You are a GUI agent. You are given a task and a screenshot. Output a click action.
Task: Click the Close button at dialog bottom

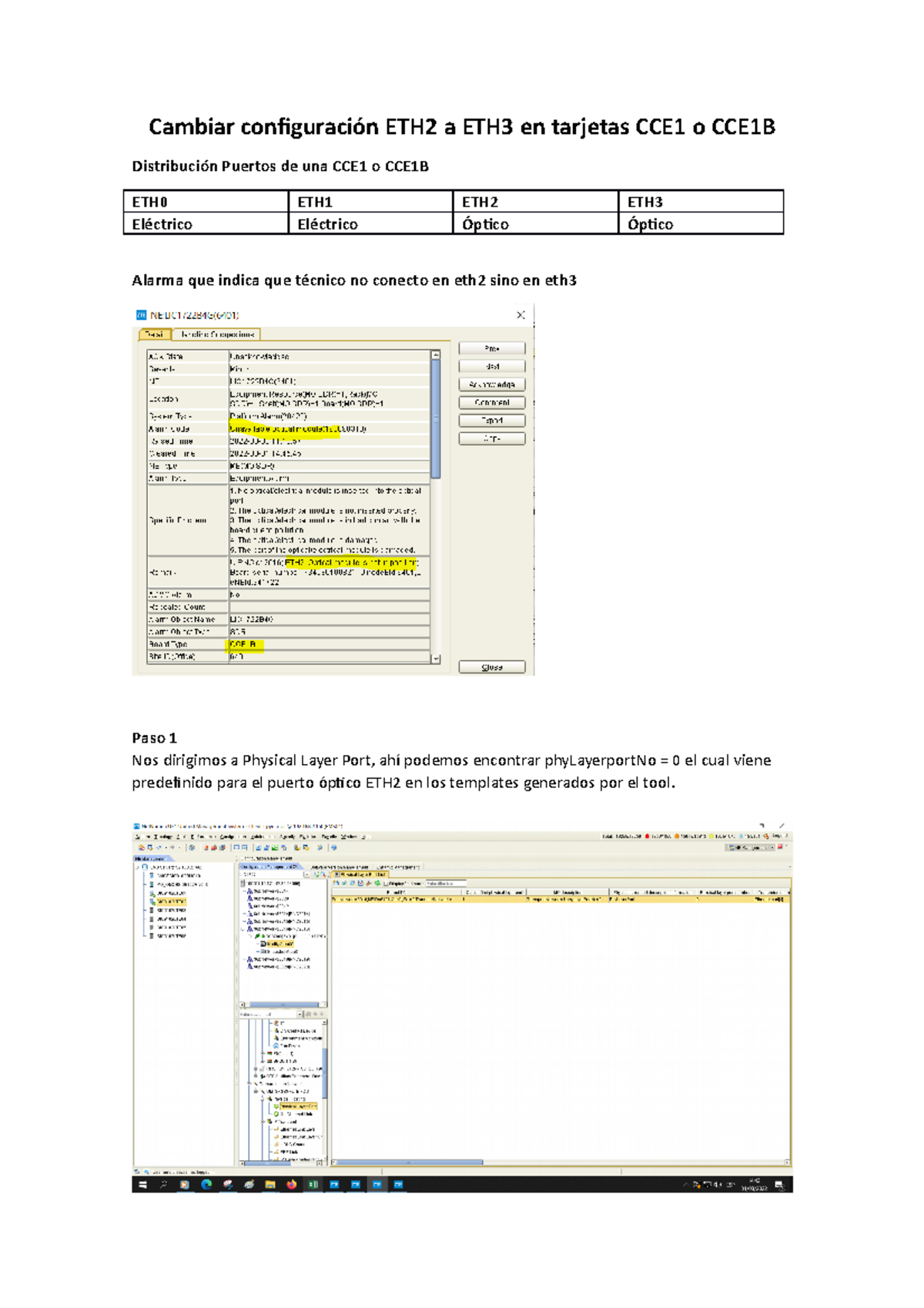[491, 667]
